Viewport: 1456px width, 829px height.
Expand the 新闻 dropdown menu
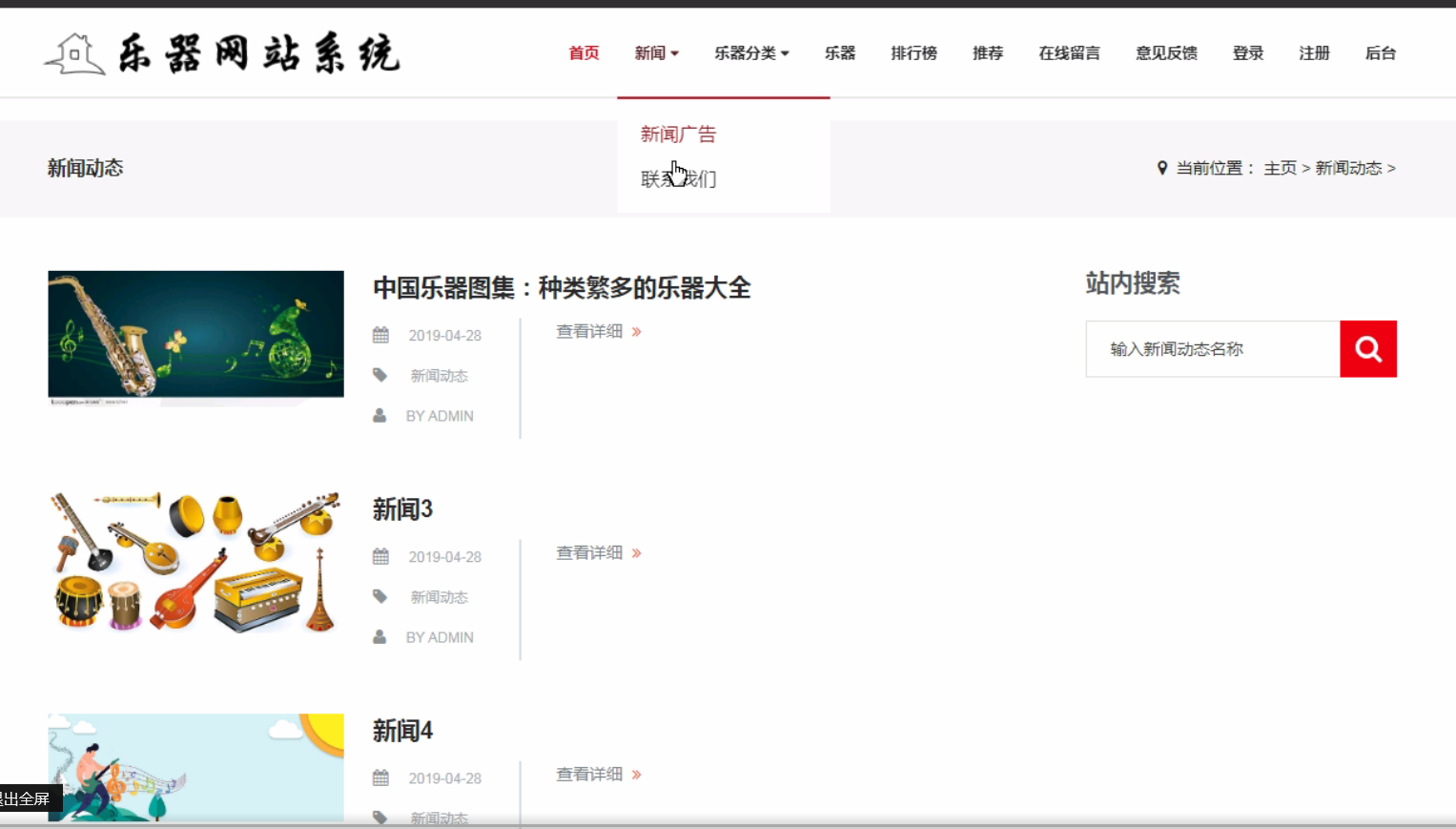657,53
